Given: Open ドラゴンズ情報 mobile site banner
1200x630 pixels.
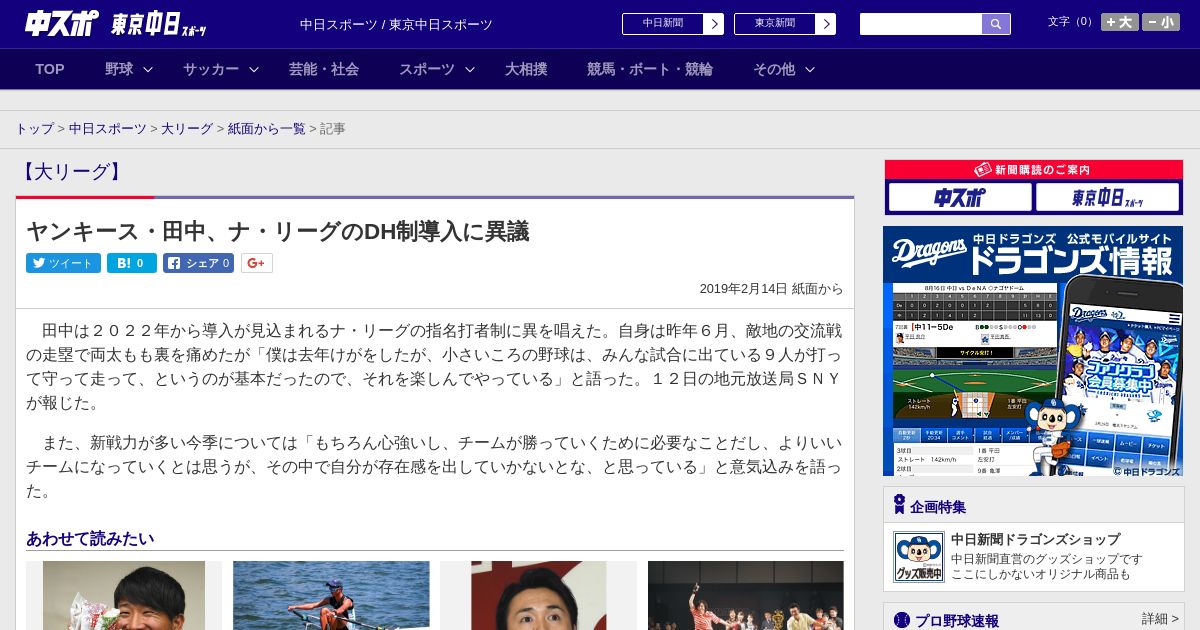Looking at the screenshot, I should (x=1033, y=351).
